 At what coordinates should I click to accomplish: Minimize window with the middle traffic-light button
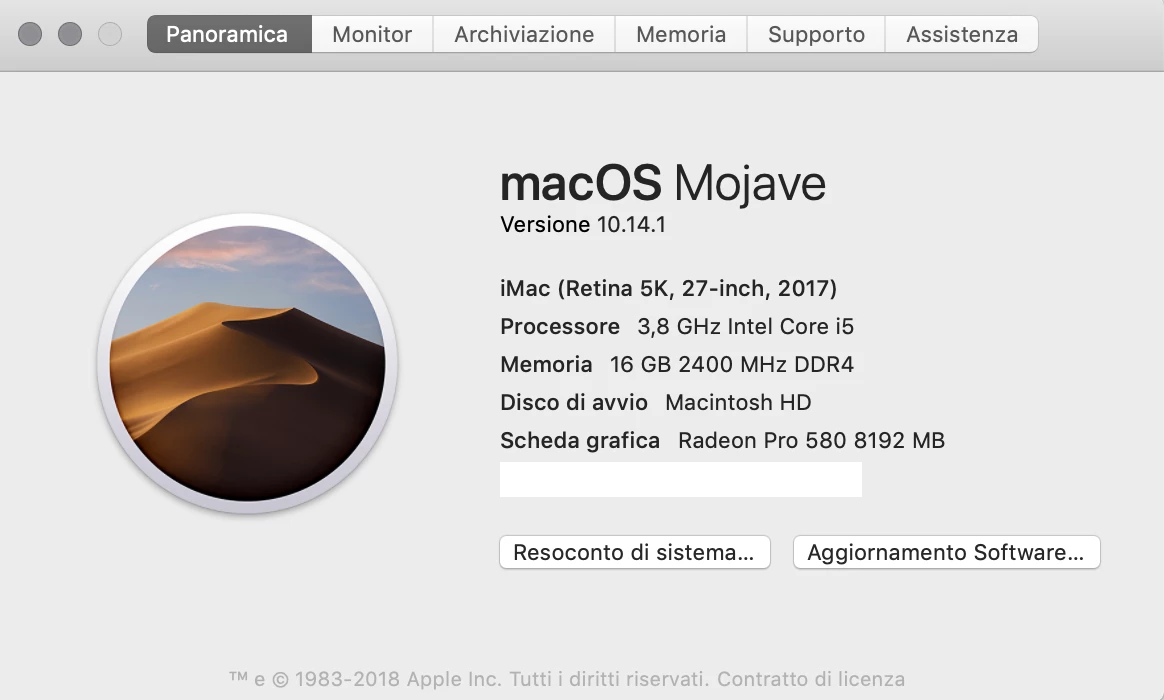point(70,34)
